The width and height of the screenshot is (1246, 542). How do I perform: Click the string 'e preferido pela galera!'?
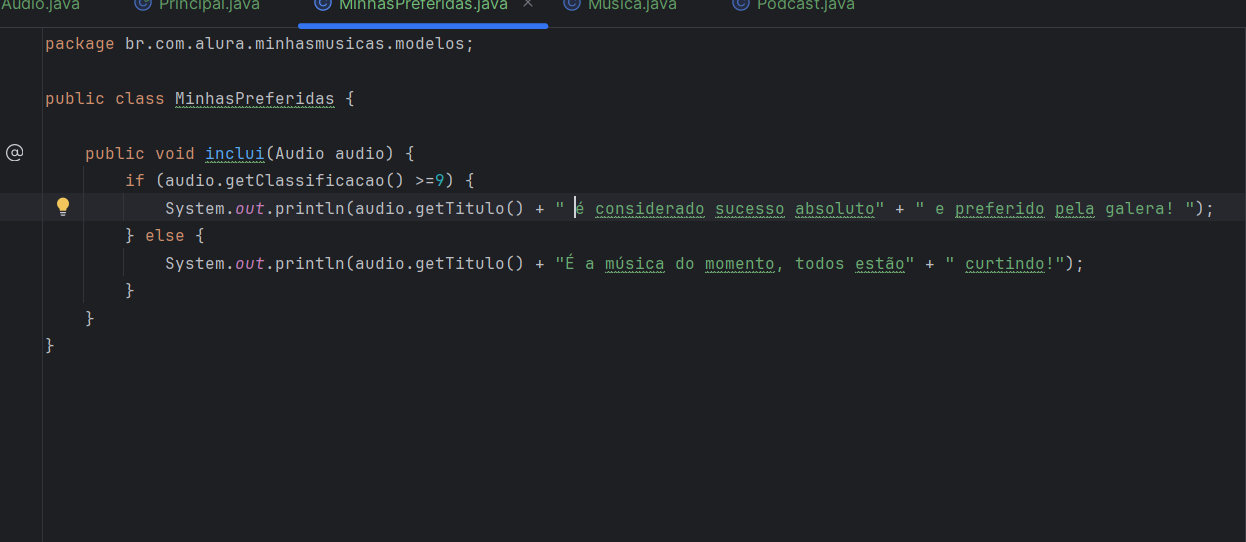point(1055,209)
